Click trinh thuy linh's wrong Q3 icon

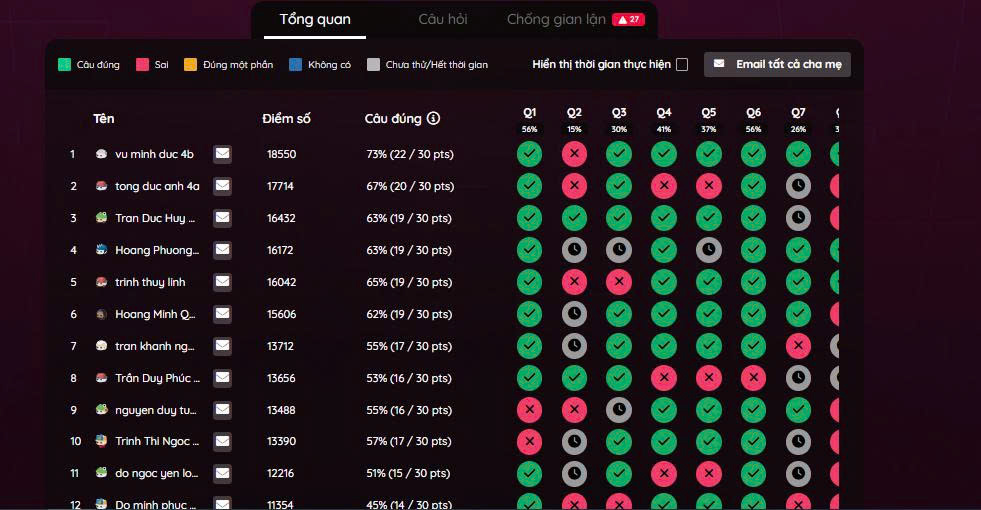pos(619,282)
